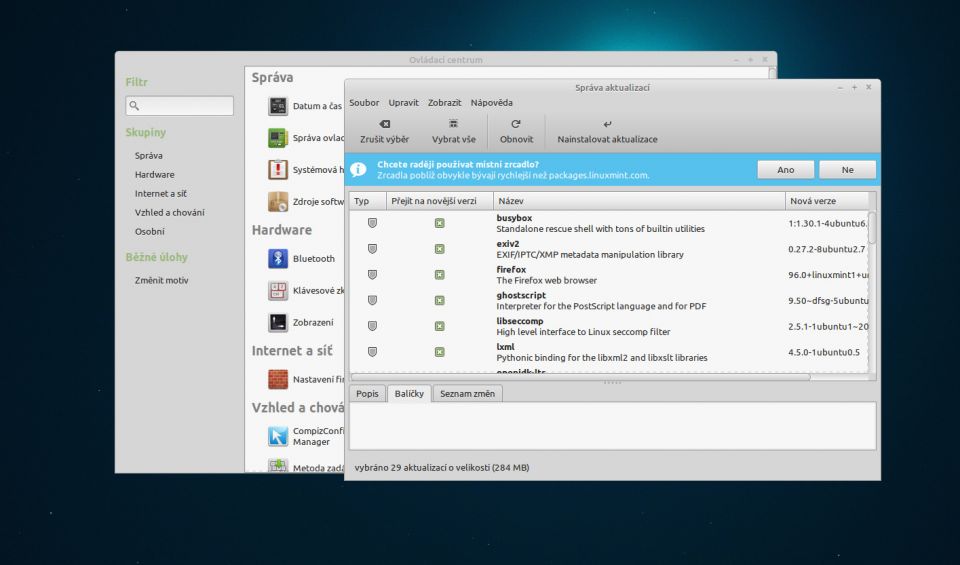Viewport: 960px width, 565px height.
Task: Click Ano to use a local mirror
Action: click(x=786, y=170)
